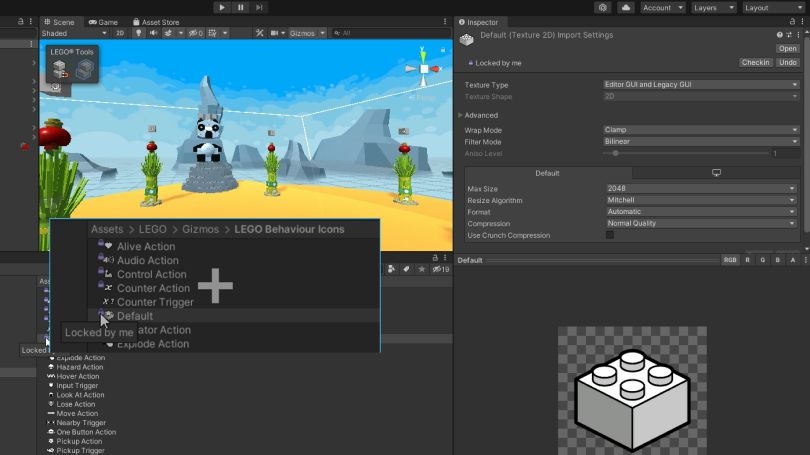Image resolution: width=810 pixels, height=455 pixels.
Task: Click the standalone platform monitor tab
Action: tap(716, 173)
